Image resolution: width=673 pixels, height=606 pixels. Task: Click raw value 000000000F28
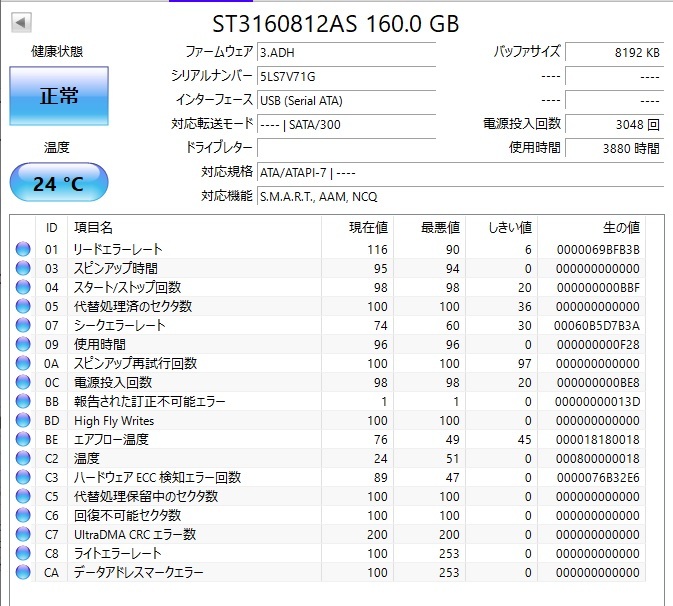pyautogui.click(x=598, y=345)
